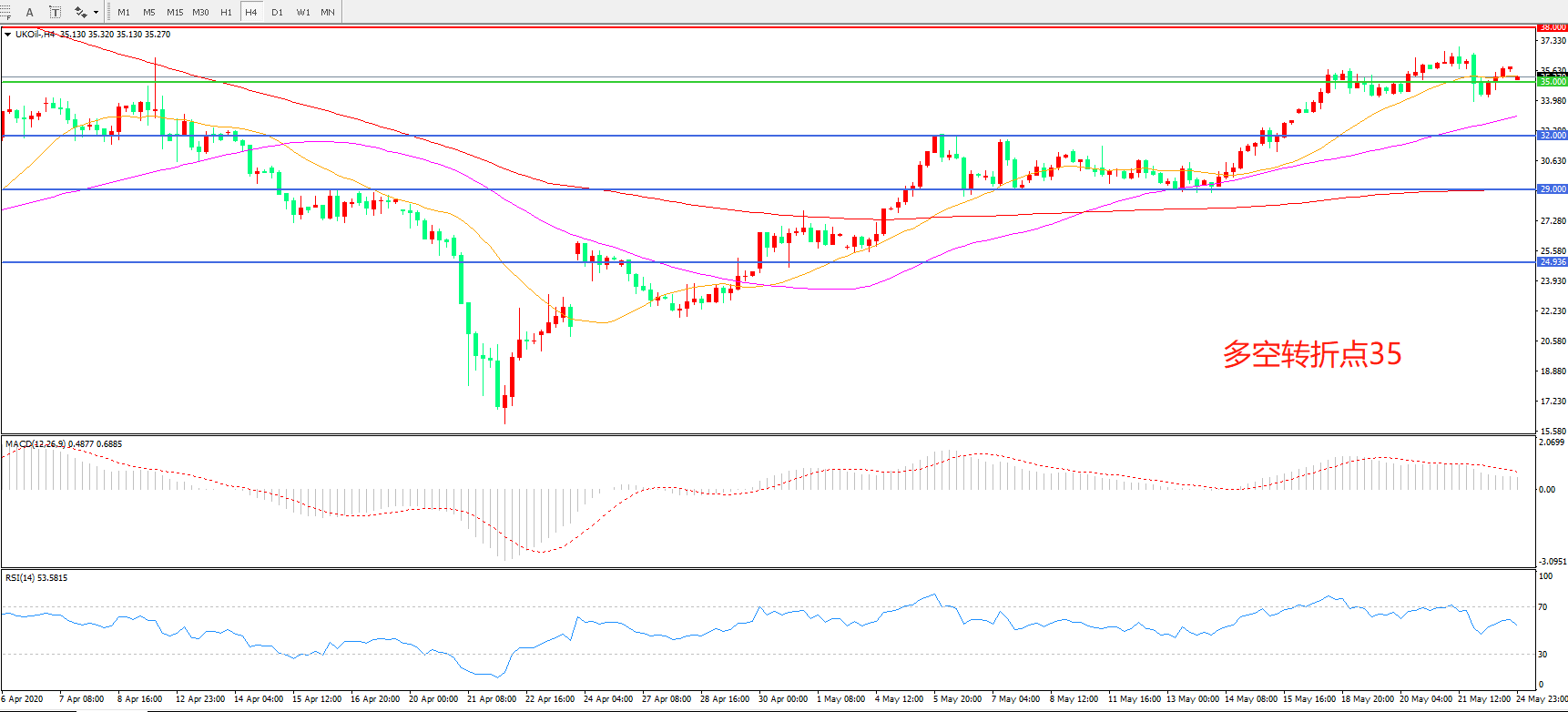Select the green 35.000 price level tag
Viewport: 1568px width, 712px height.
pos(1552,82)
